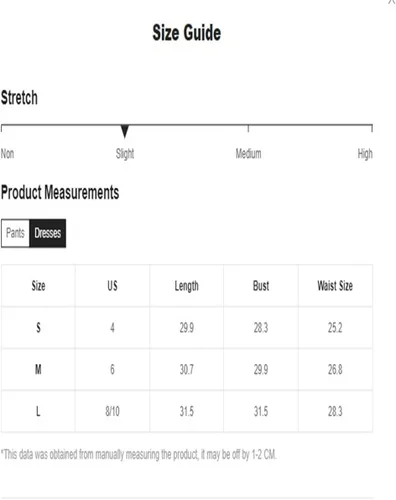Switch to the Pants tab
The height and width of the screenshot is (500, 396).
15,233
